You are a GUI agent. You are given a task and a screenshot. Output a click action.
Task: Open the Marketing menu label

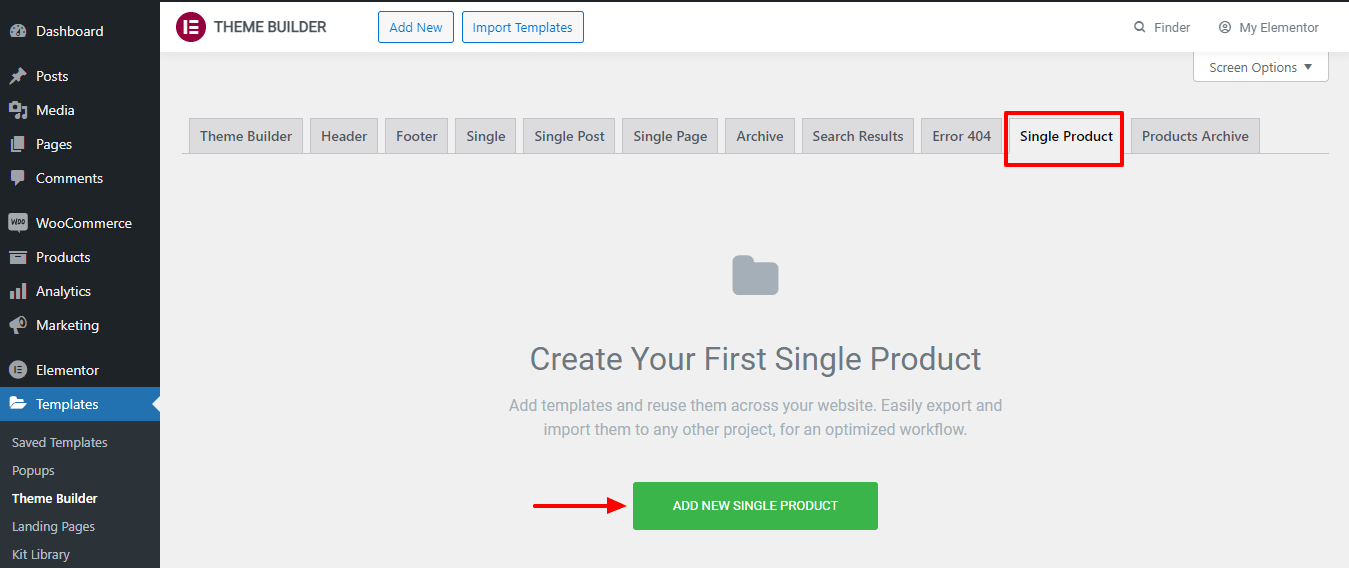point(67,325)
